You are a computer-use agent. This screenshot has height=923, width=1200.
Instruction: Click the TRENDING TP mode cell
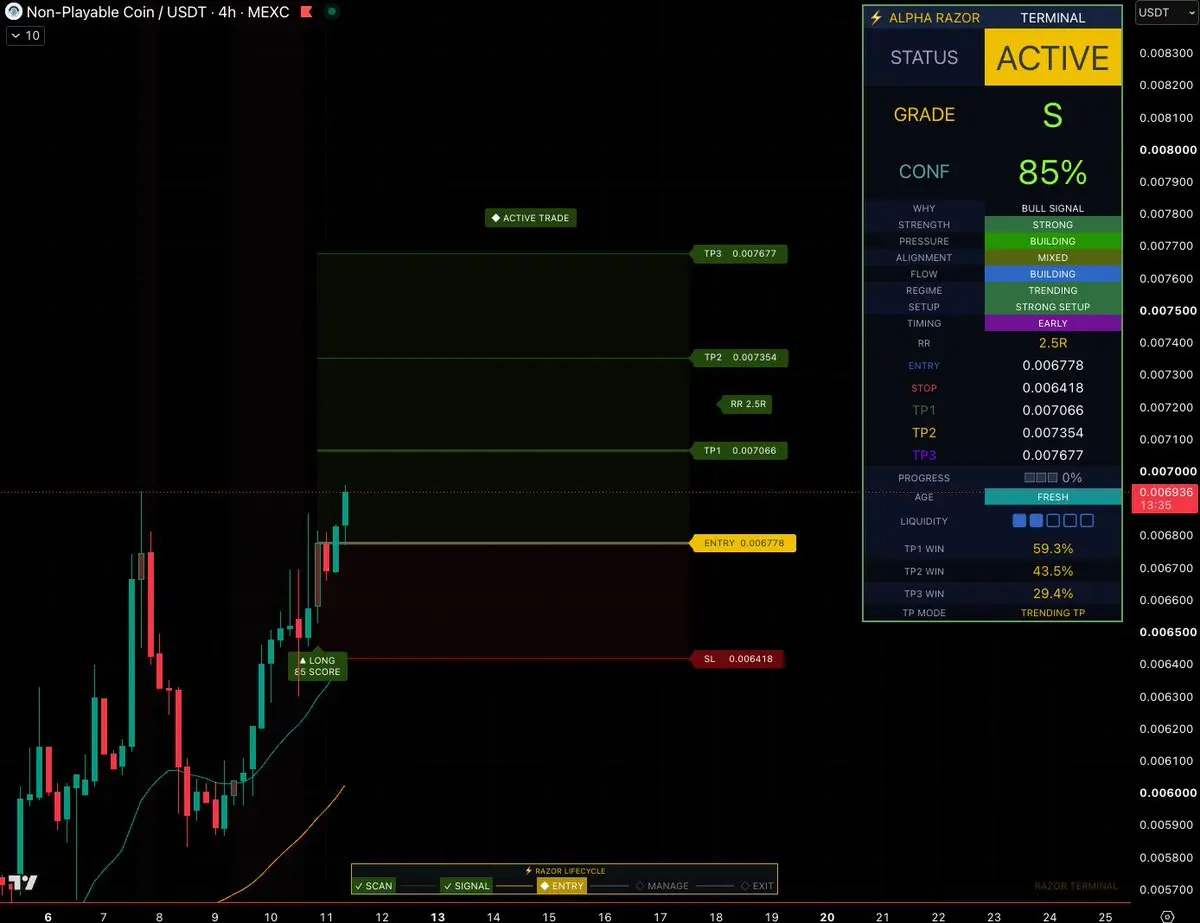tap(1053, 612)
